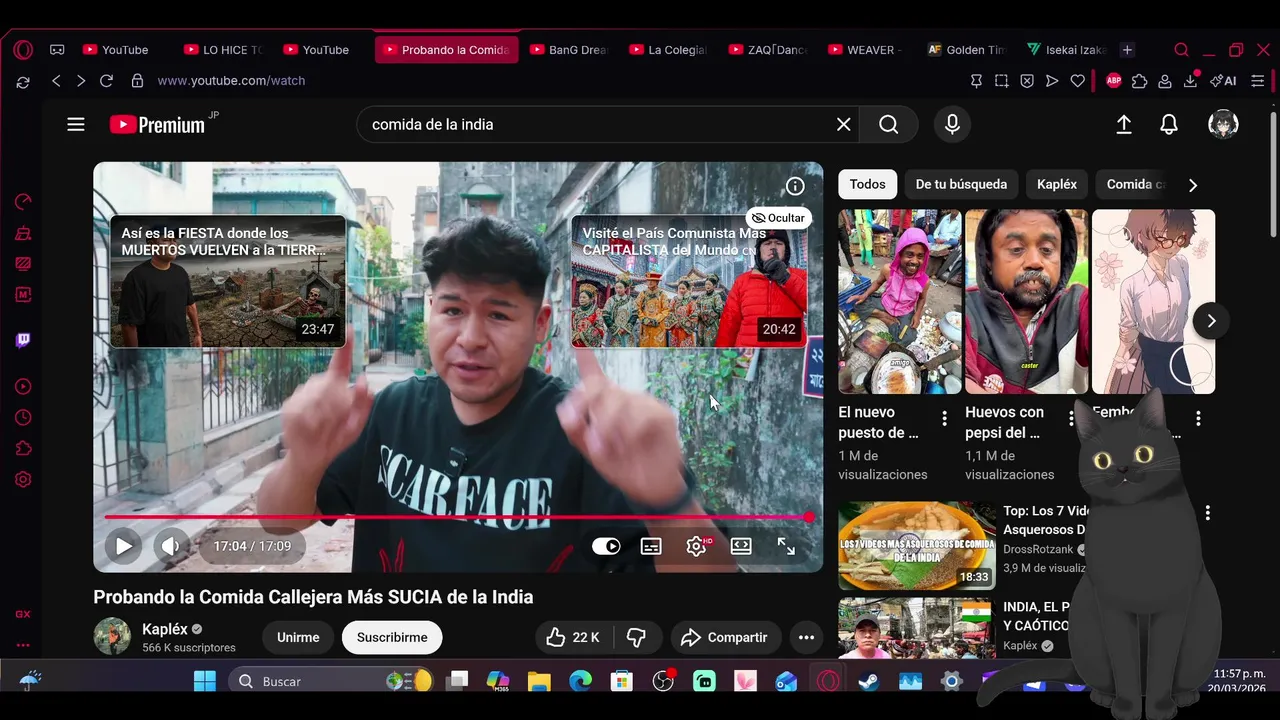Image resolution: width=1280 pixels, height=720 pixels.
Task: Add page to bookmarks with heart icon
Action: [1077, 81]
